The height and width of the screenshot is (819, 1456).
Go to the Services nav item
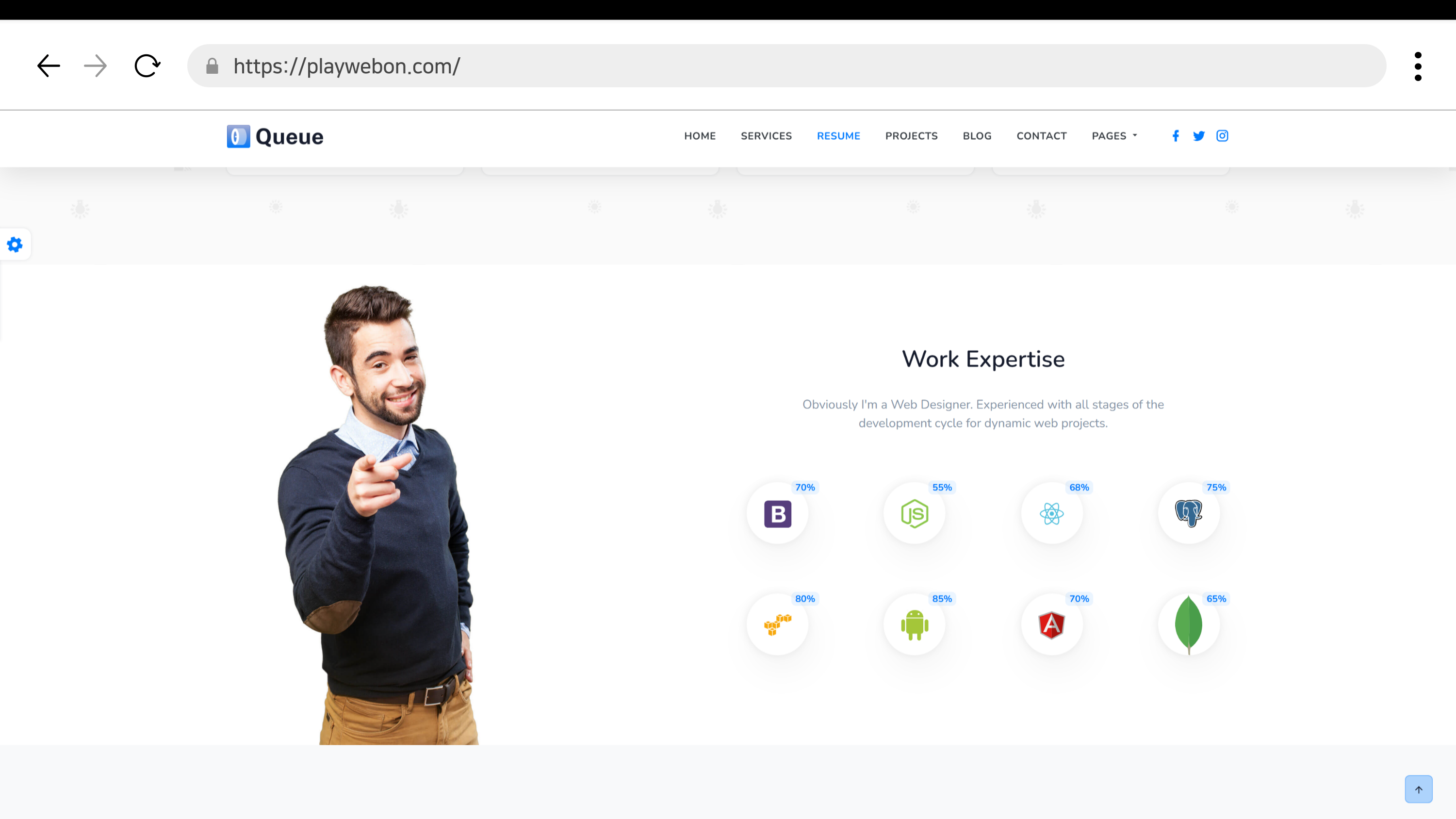(x=766, y=136)
